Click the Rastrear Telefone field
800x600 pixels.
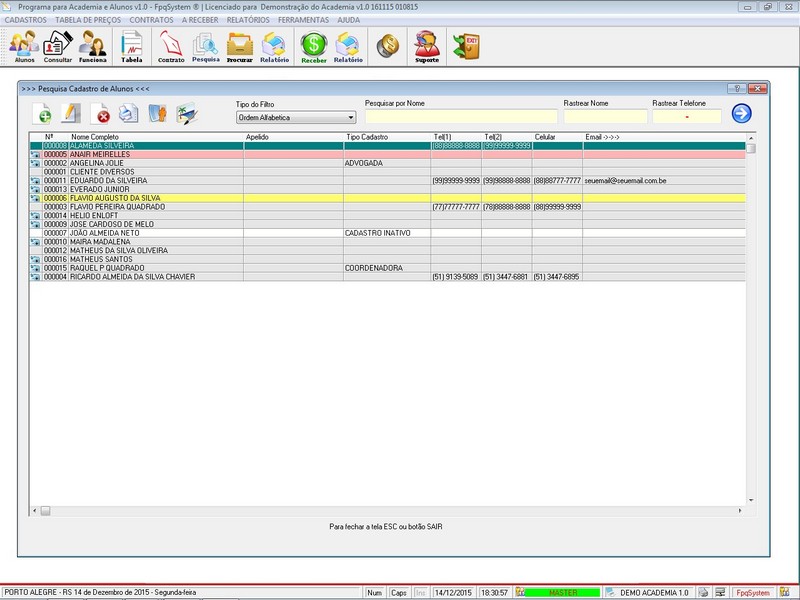click(x=686, y=117)
